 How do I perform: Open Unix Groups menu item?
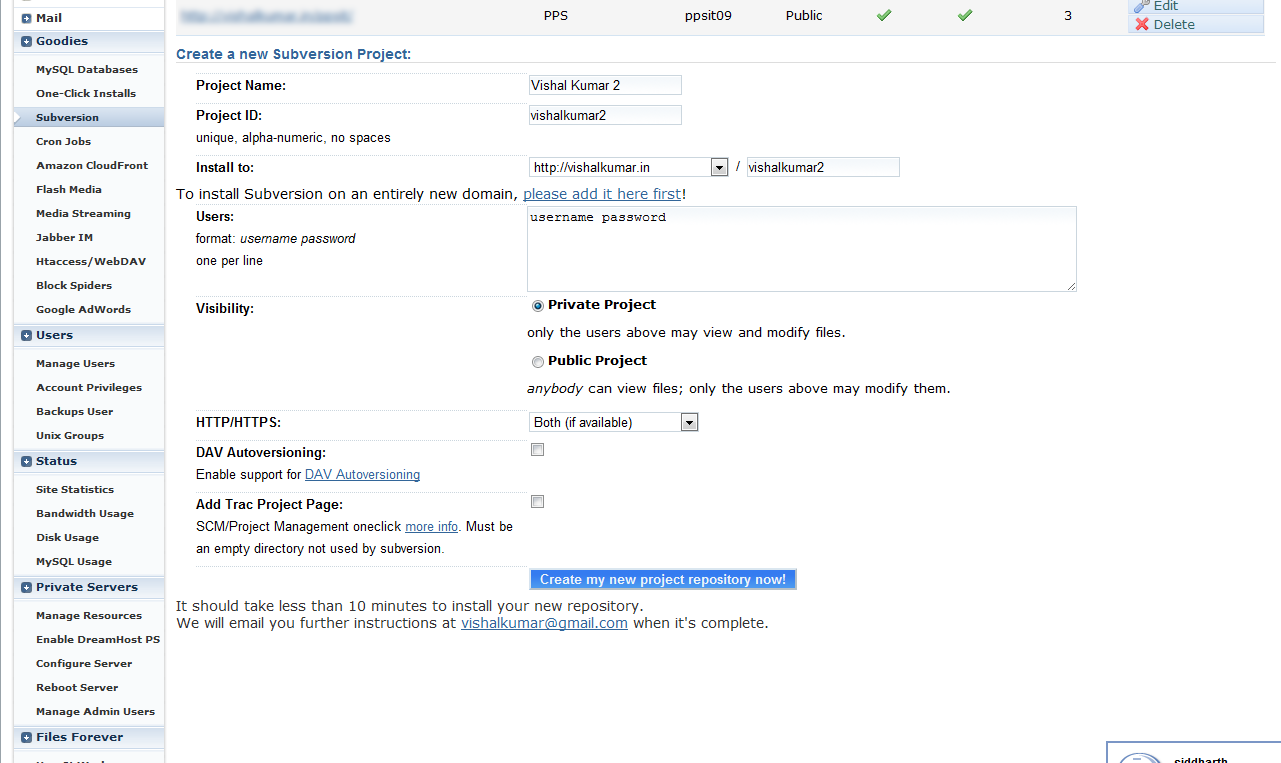point(70,435)
